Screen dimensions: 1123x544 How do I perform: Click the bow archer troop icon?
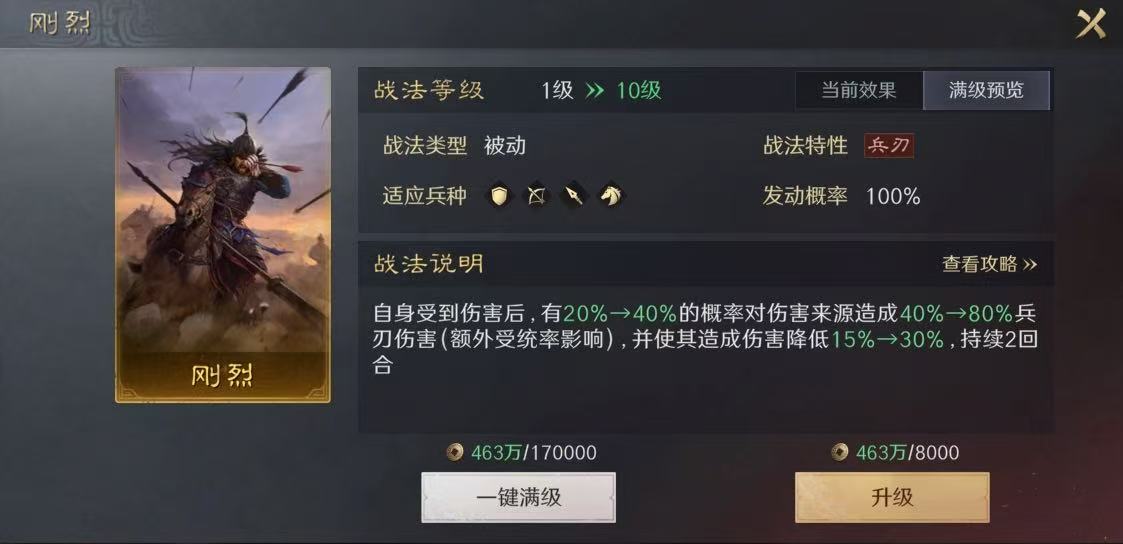pyautogui.click(x=536, y=195)
